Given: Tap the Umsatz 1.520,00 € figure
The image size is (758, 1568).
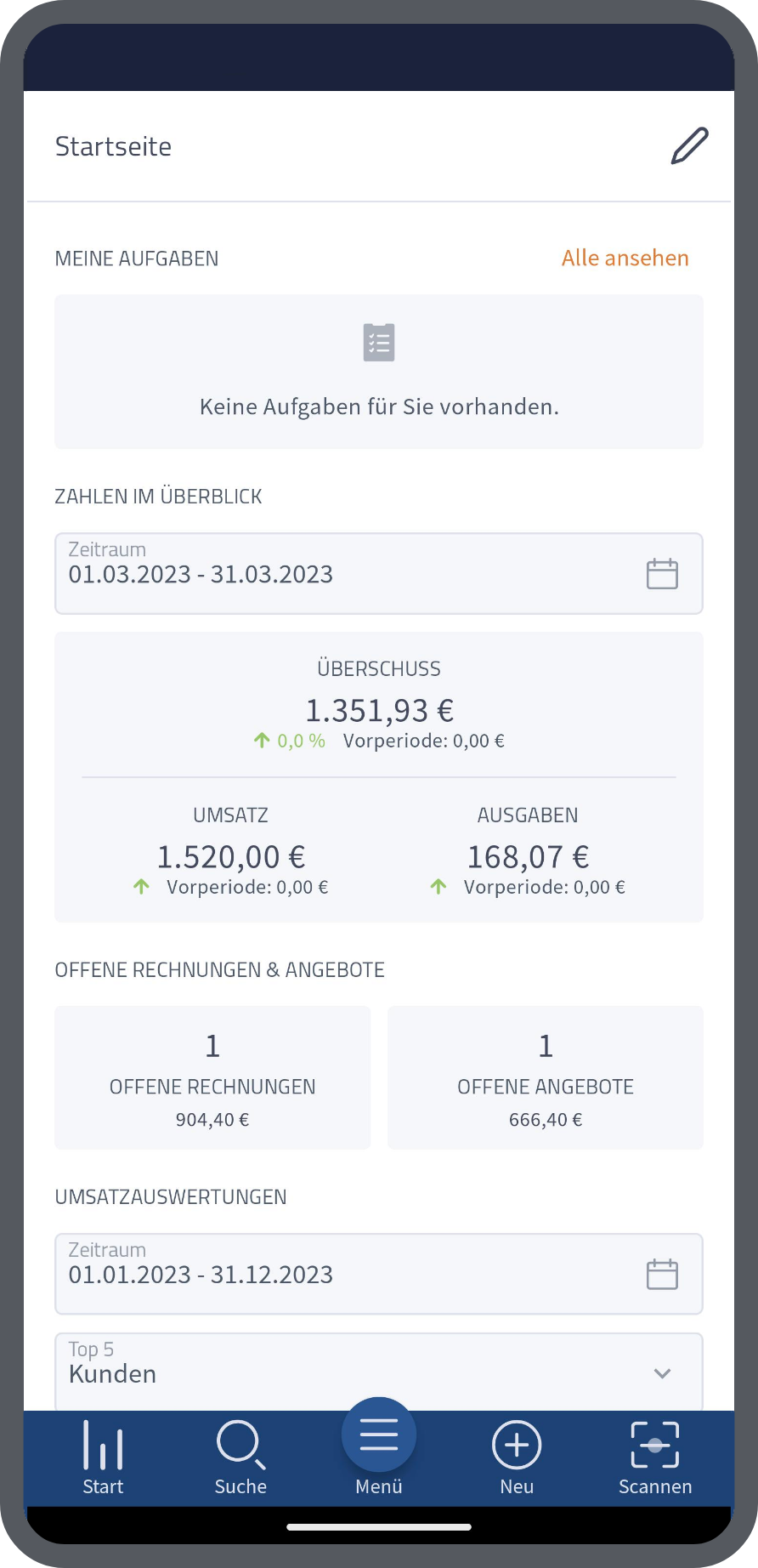Looking at the screenshot, I should tap(231, 857).
